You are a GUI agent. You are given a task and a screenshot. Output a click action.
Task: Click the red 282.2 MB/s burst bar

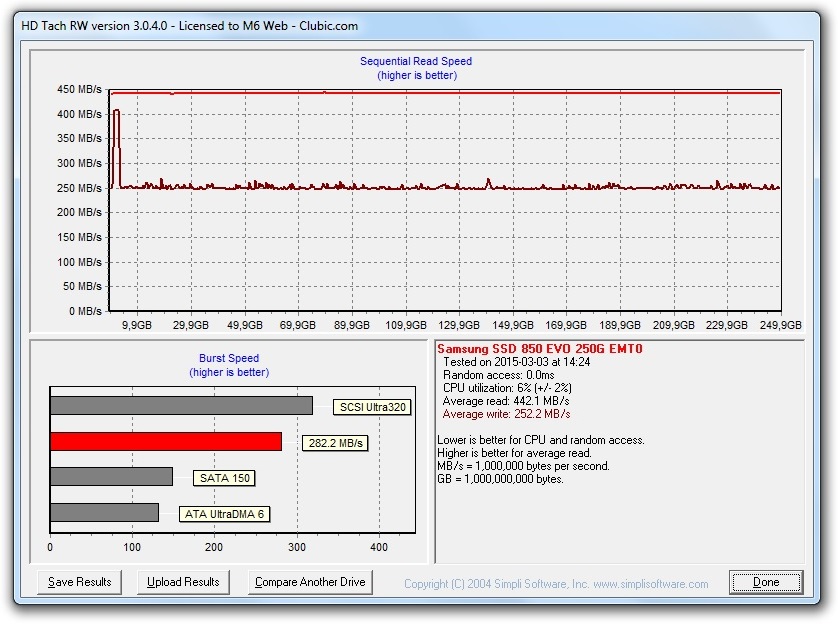tap(166, 442)
